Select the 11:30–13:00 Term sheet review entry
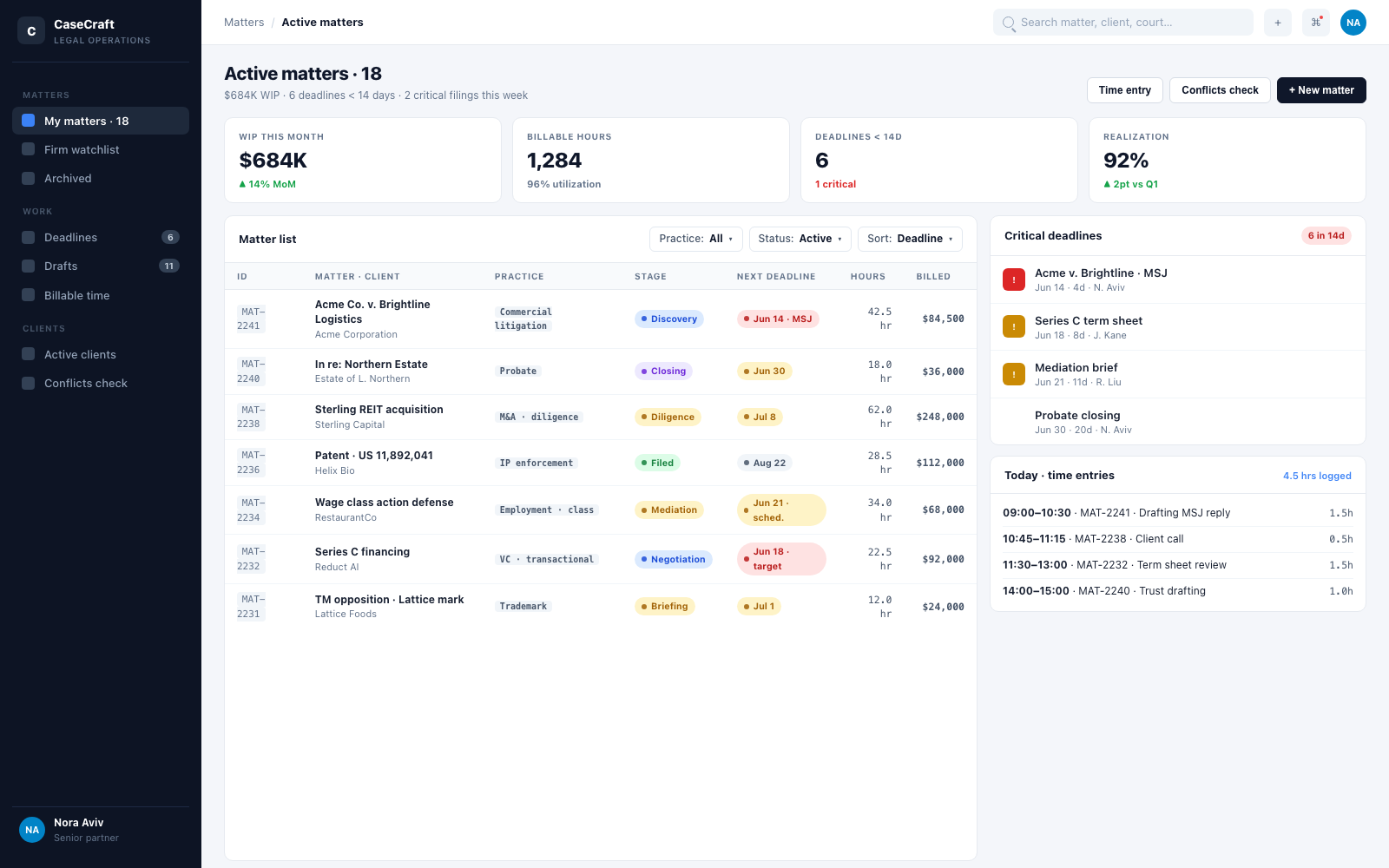This screenshot has width=1389, height=868. pyautogui.click(x=1178, y=565)
